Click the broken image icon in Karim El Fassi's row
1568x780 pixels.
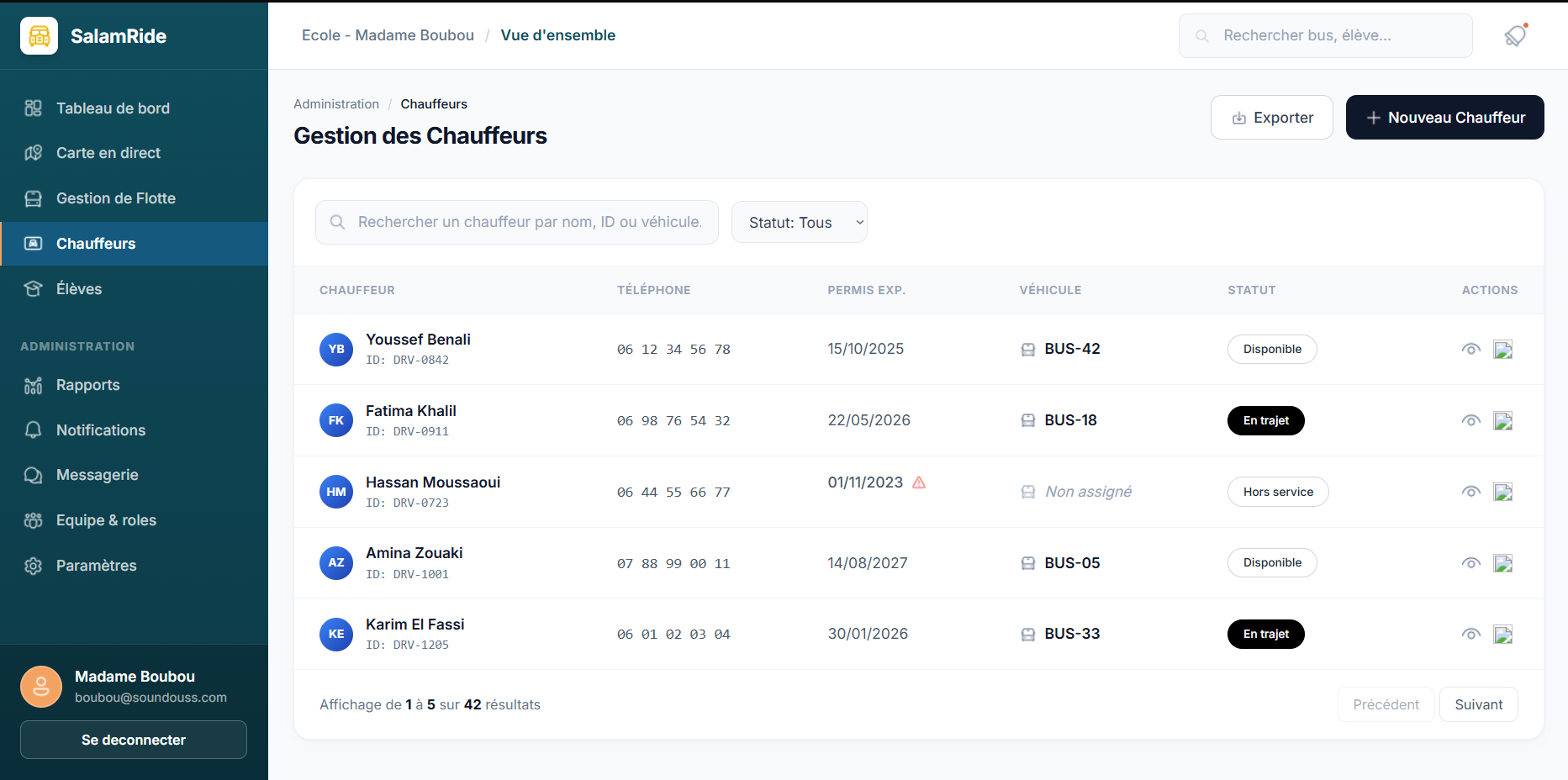(1502, 635)
